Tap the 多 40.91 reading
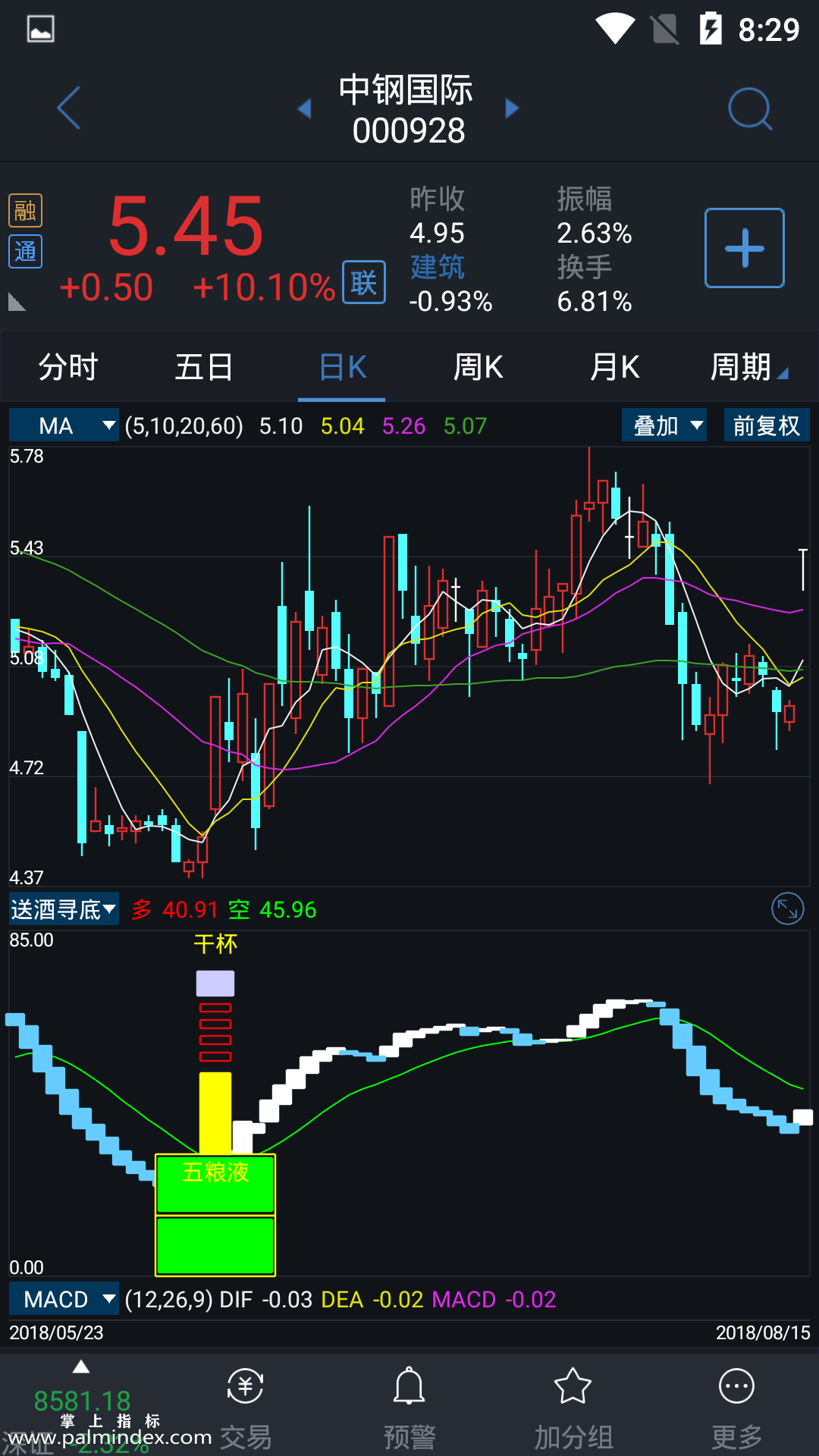This screenshot has height=1456, width=819. 175,909
